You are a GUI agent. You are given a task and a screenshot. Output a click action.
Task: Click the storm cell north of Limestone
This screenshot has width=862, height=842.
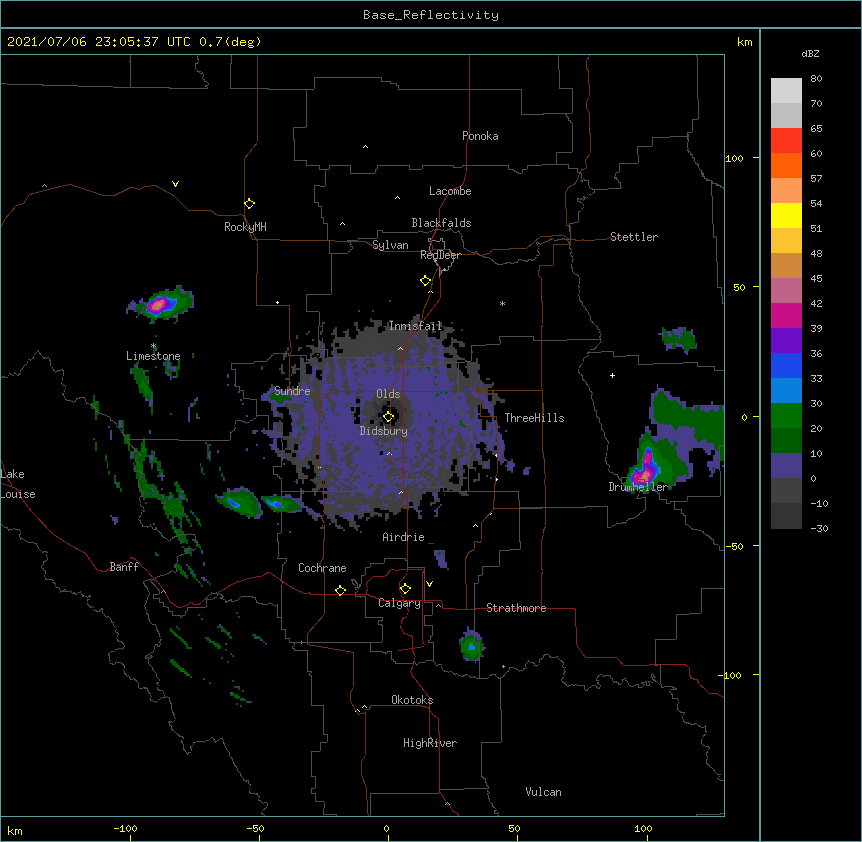[161, 304]
